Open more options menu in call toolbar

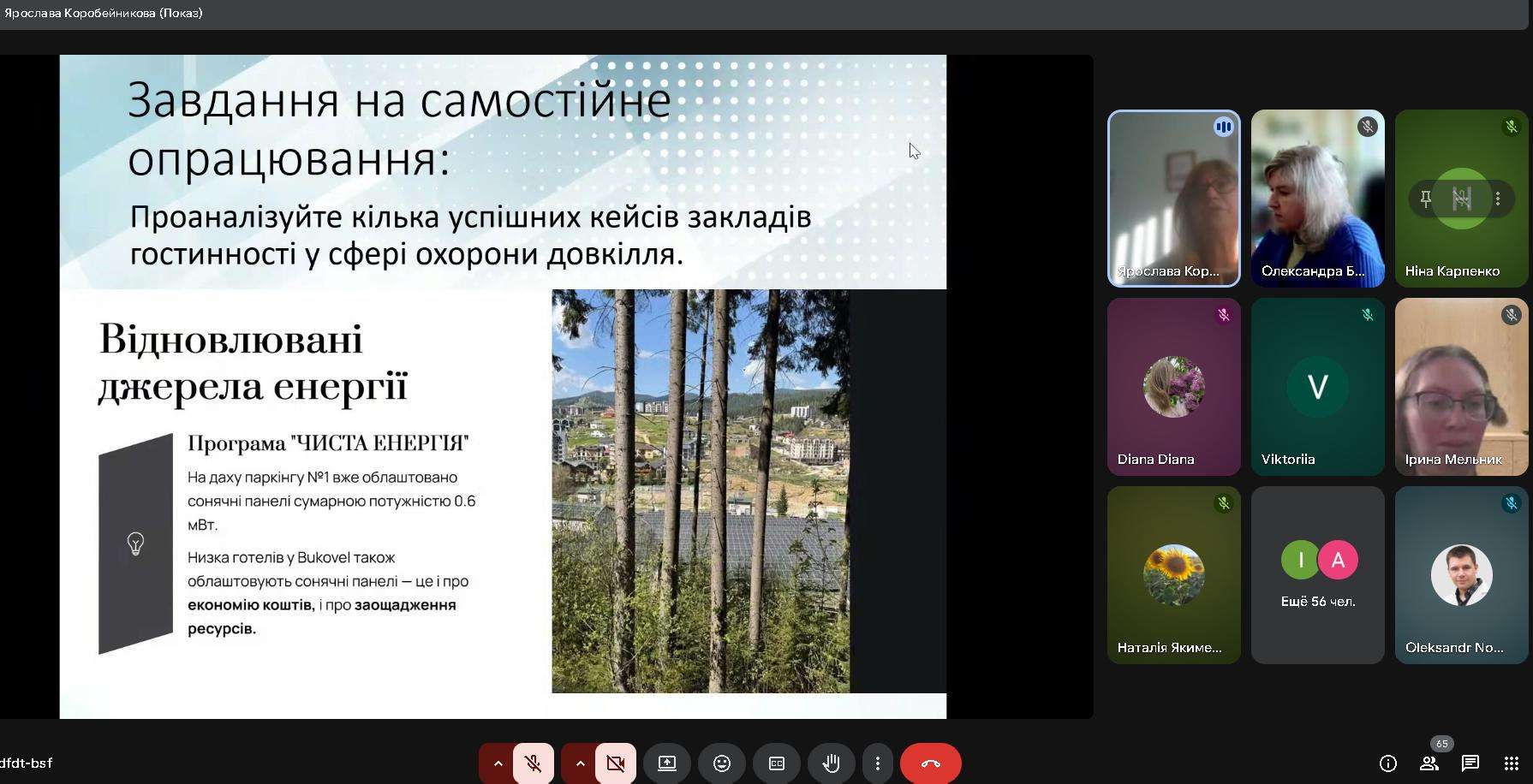point(877,763)
